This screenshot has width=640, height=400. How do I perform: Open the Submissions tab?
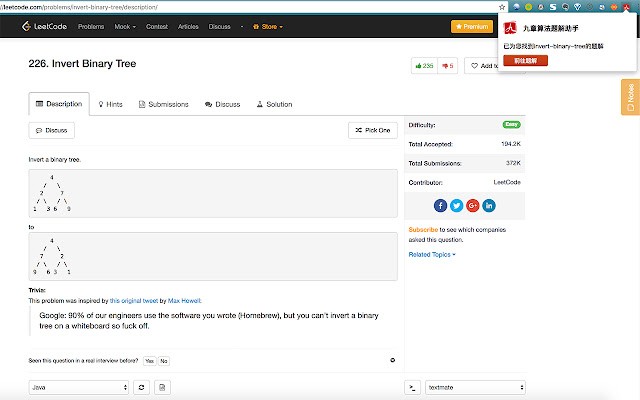point(164,104)
